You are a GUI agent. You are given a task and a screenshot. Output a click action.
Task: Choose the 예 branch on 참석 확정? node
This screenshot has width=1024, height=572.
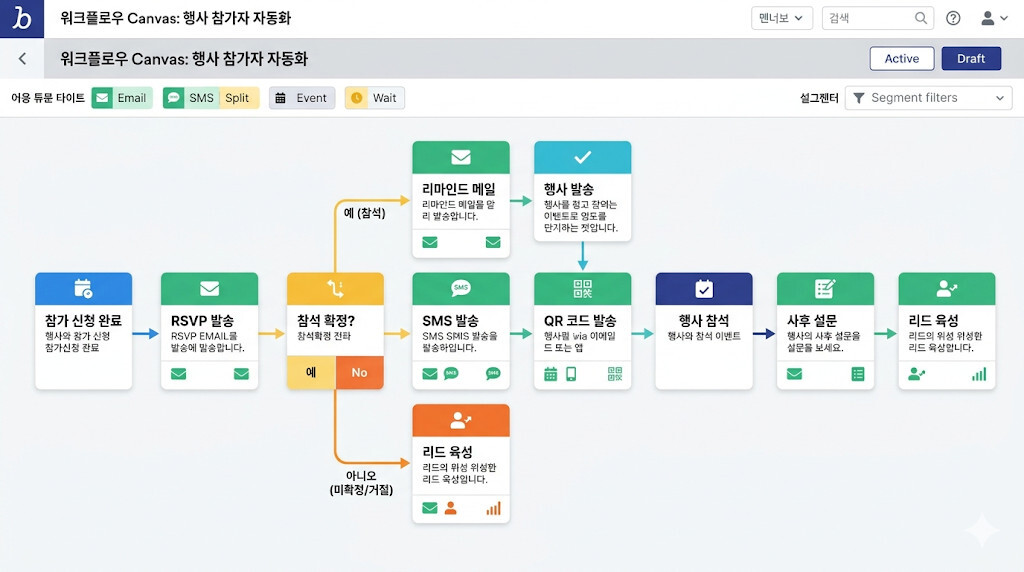311,372
